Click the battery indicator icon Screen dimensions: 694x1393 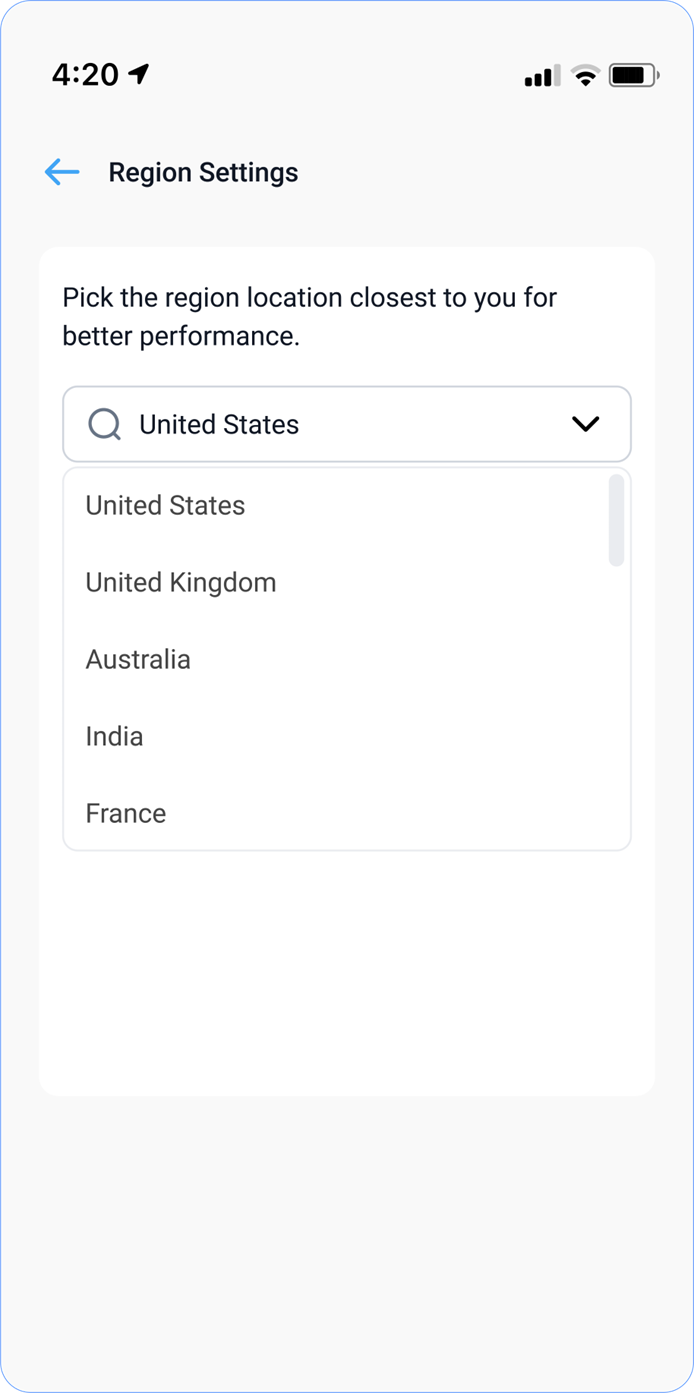click(632, 75)
